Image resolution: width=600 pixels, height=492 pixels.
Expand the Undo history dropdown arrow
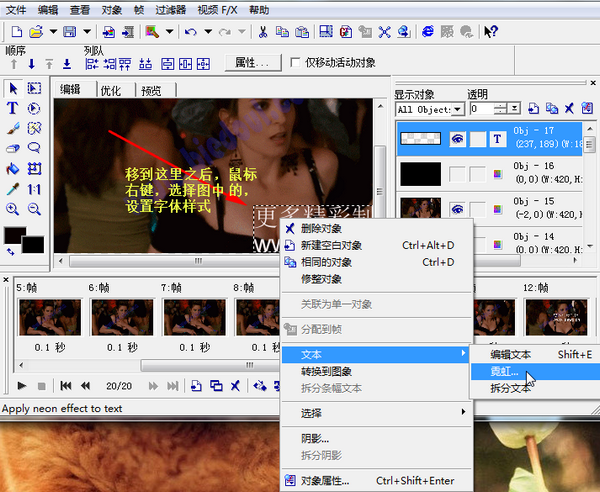[208, 32]
